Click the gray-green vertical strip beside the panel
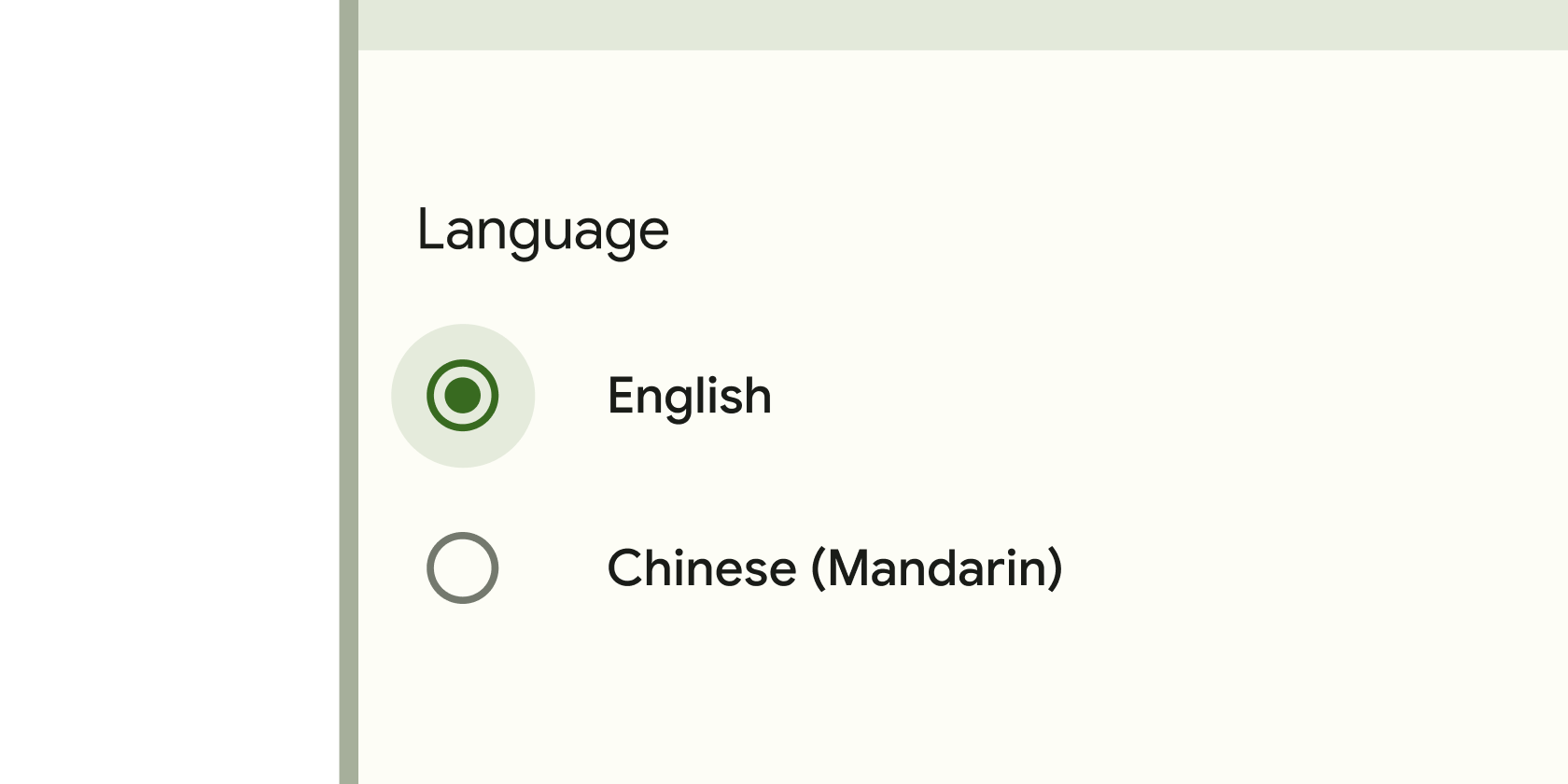The image size is (1568, 784). (x=348, y=392)
